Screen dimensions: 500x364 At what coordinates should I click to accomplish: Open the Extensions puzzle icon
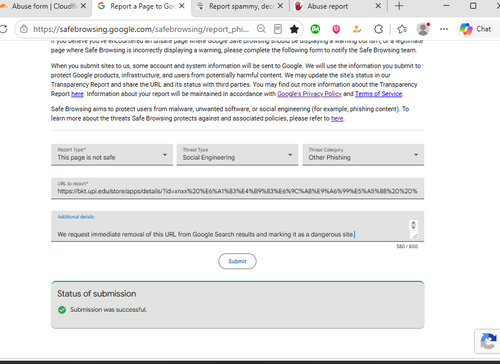click(x=378, y=29)
